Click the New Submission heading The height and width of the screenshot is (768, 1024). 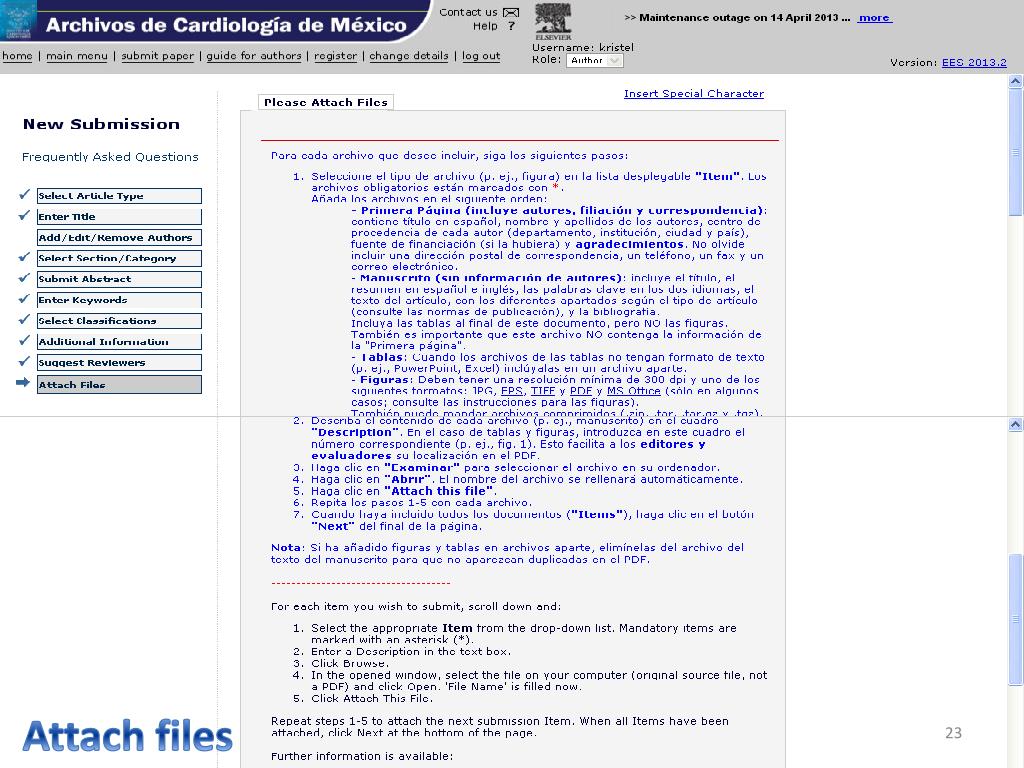[101, 124]
